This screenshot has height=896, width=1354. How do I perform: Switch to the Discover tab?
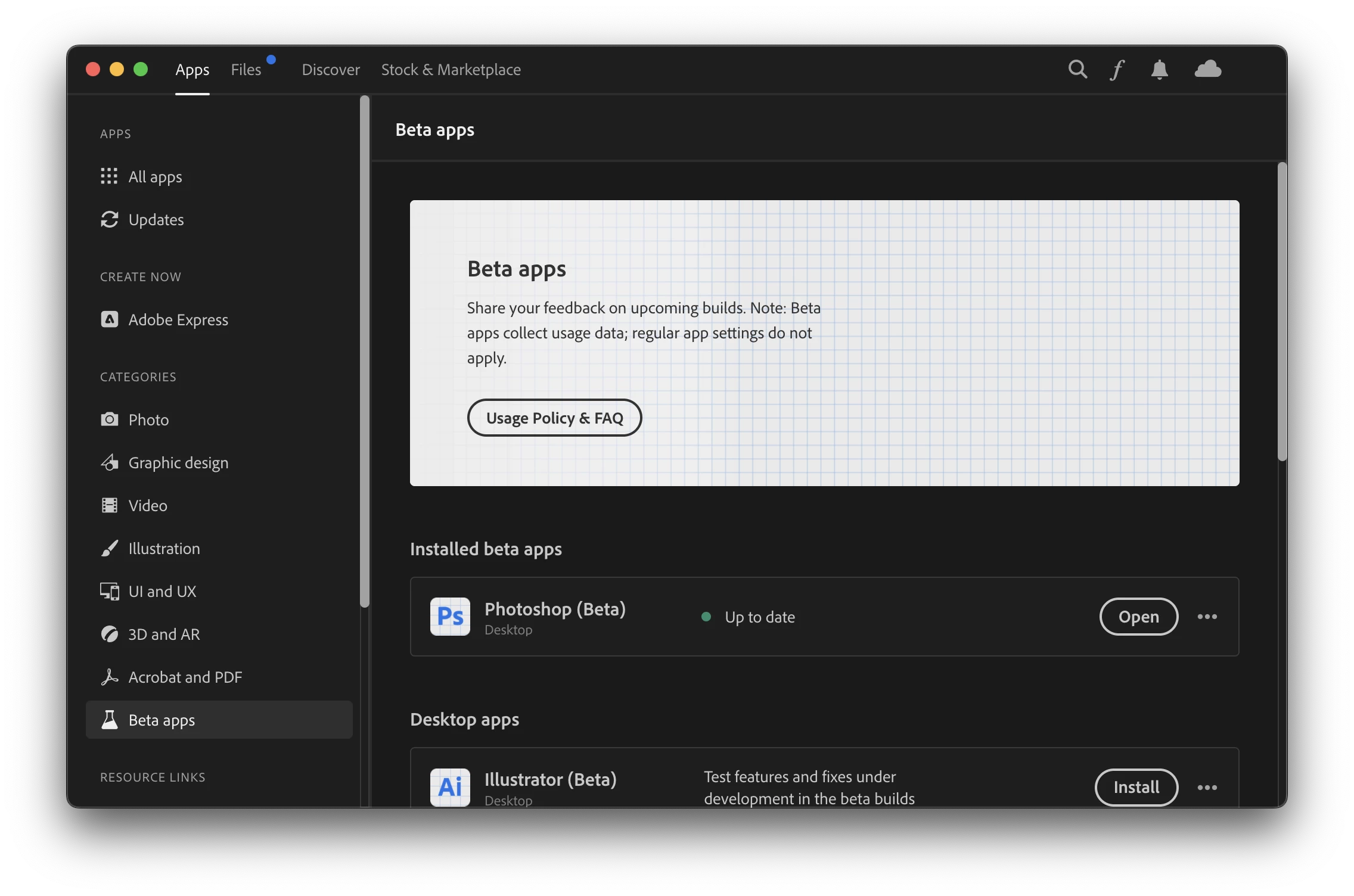pos(331,70)
